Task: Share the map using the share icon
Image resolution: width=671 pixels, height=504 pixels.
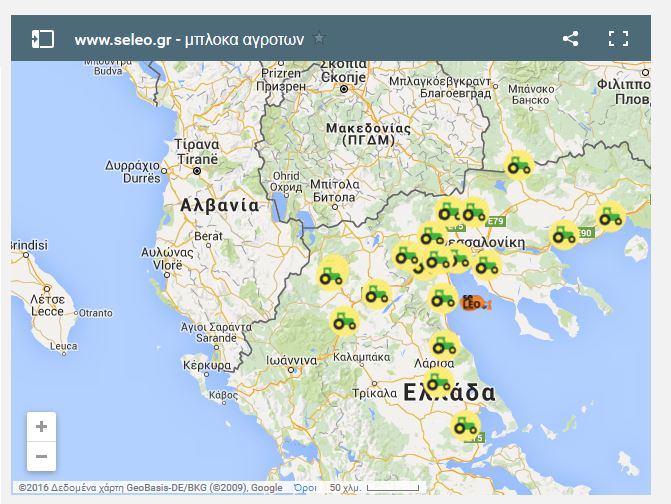Action: 570,39
